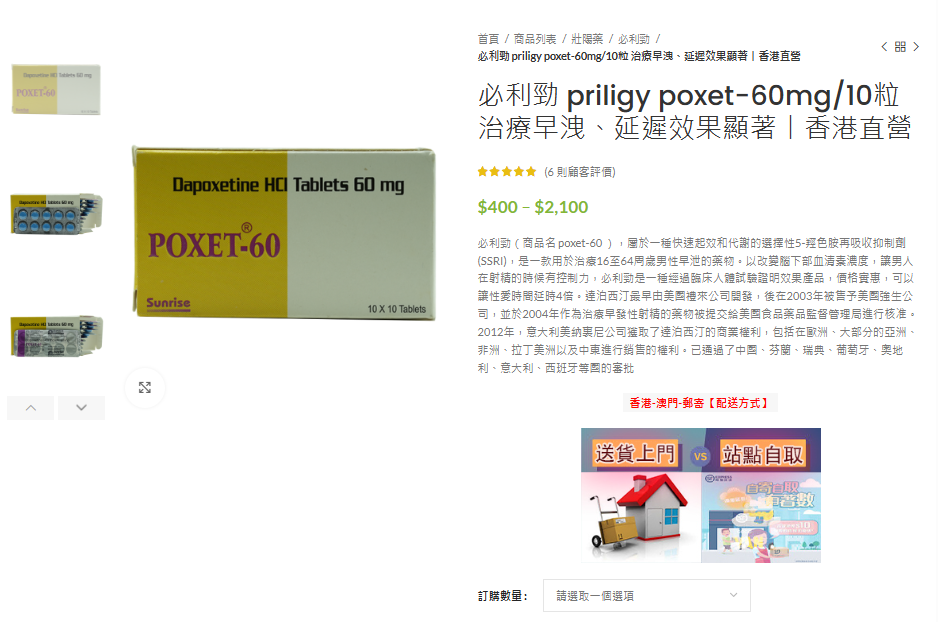Click the five-star rating stars
The width and height of the screenshot is (938, 622).
point(507,172)
